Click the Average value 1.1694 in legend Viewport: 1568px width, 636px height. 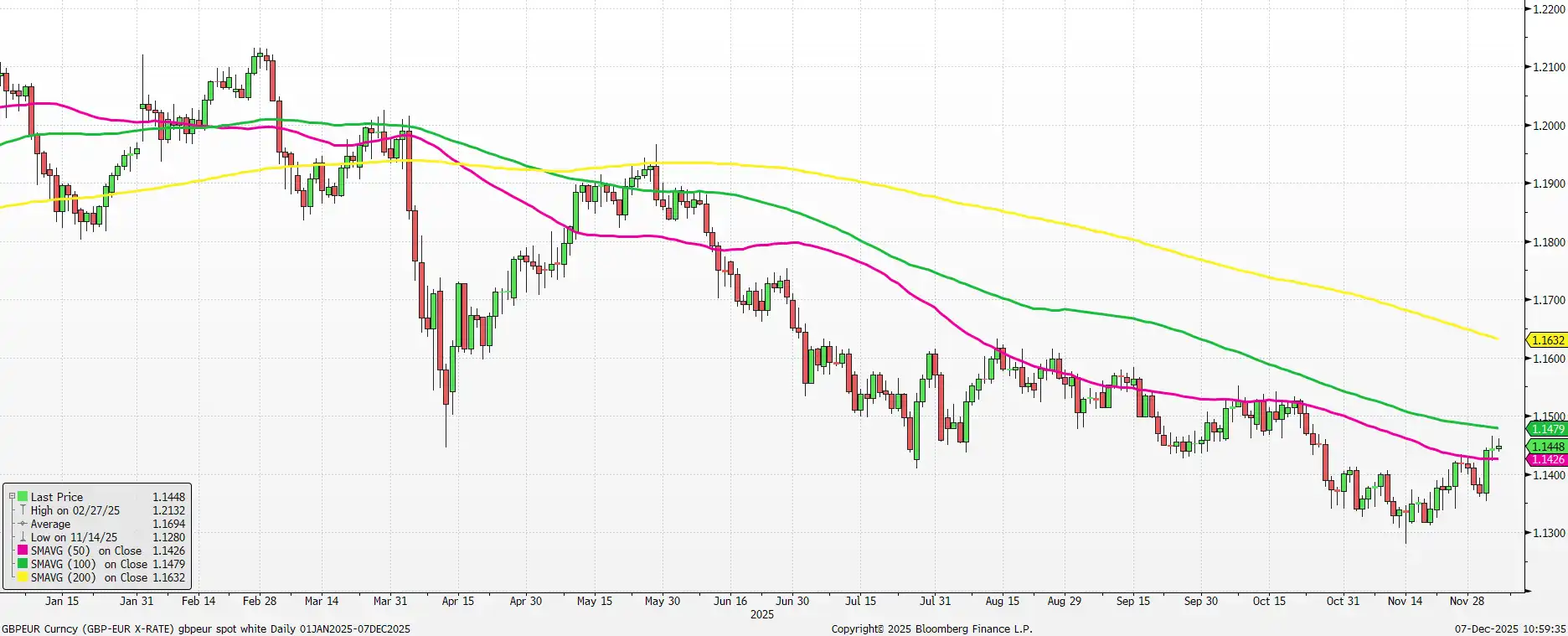[168, 524]
